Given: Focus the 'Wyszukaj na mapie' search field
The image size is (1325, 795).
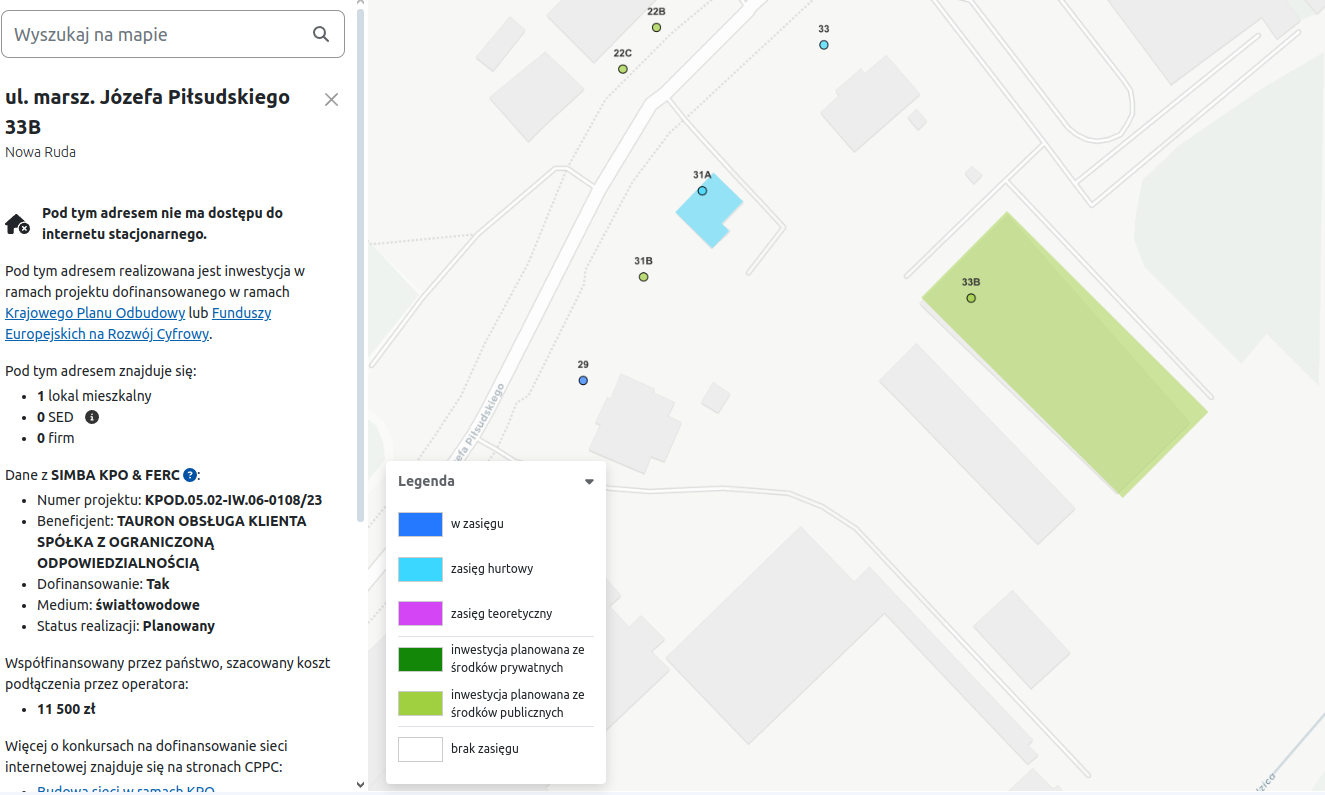Looking at the screenshot, I should [x=160, y=35].
